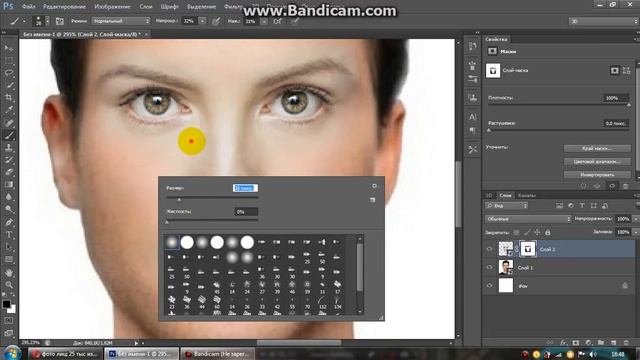Select the Слой 2 layer mask thumbnail
This screenshot has width=640, height=360.
[528, 249]
